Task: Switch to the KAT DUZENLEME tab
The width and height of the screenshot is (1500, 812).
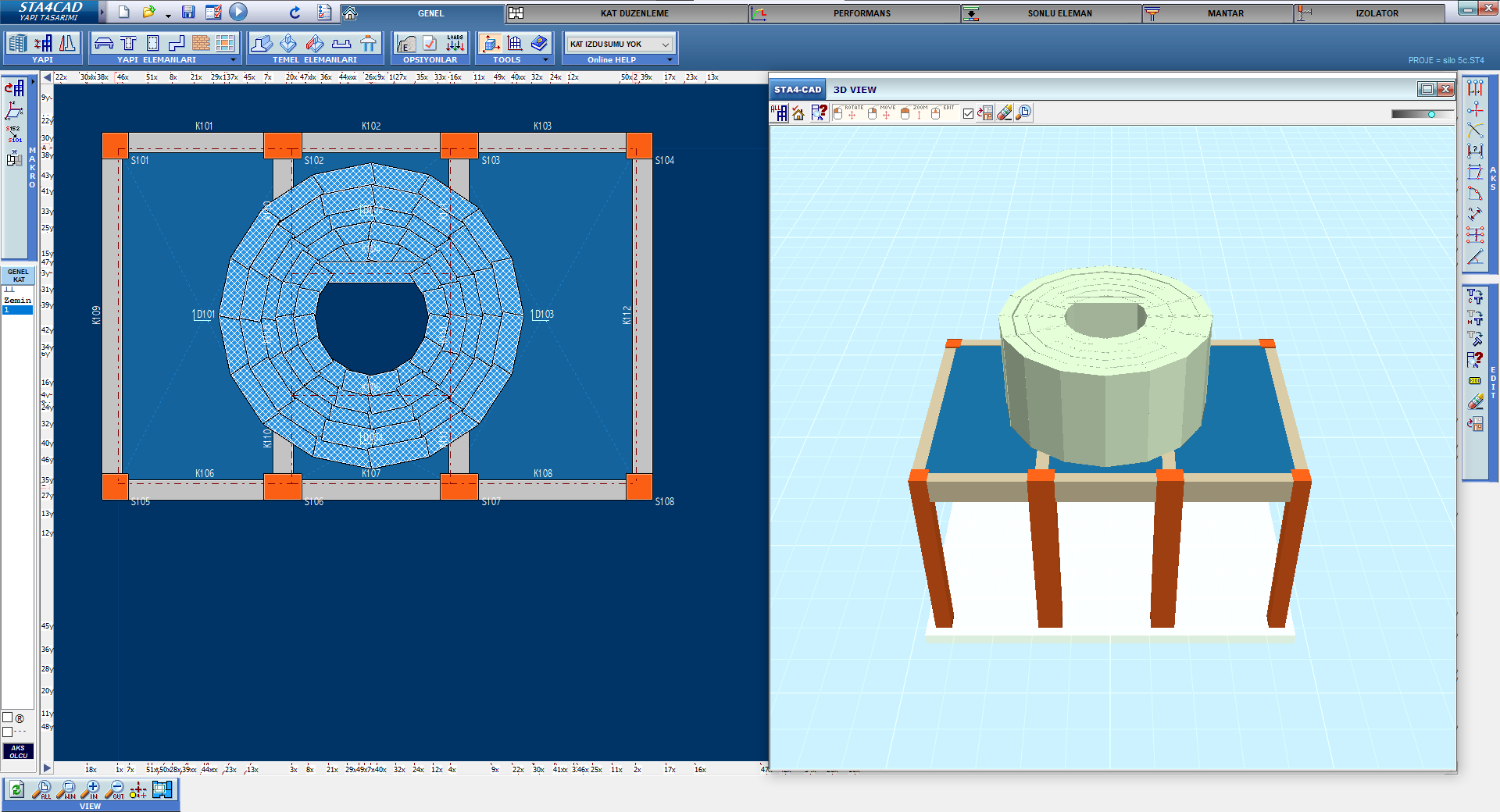Action: [634, 13]
